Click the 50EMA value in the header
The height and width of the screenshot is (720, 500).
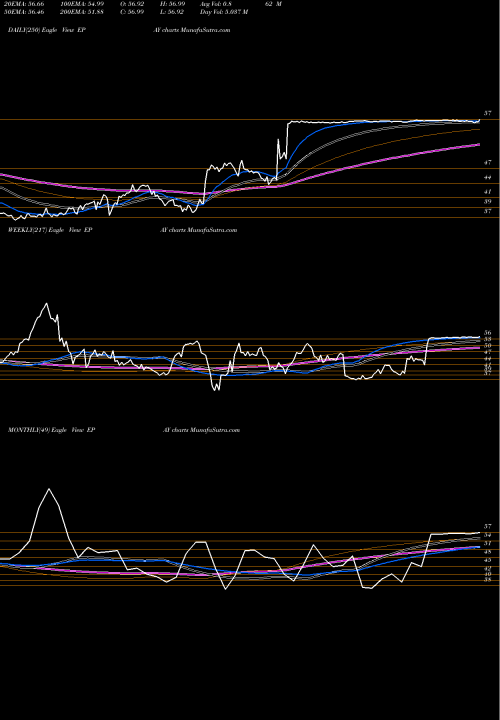[x=22, y=12]
